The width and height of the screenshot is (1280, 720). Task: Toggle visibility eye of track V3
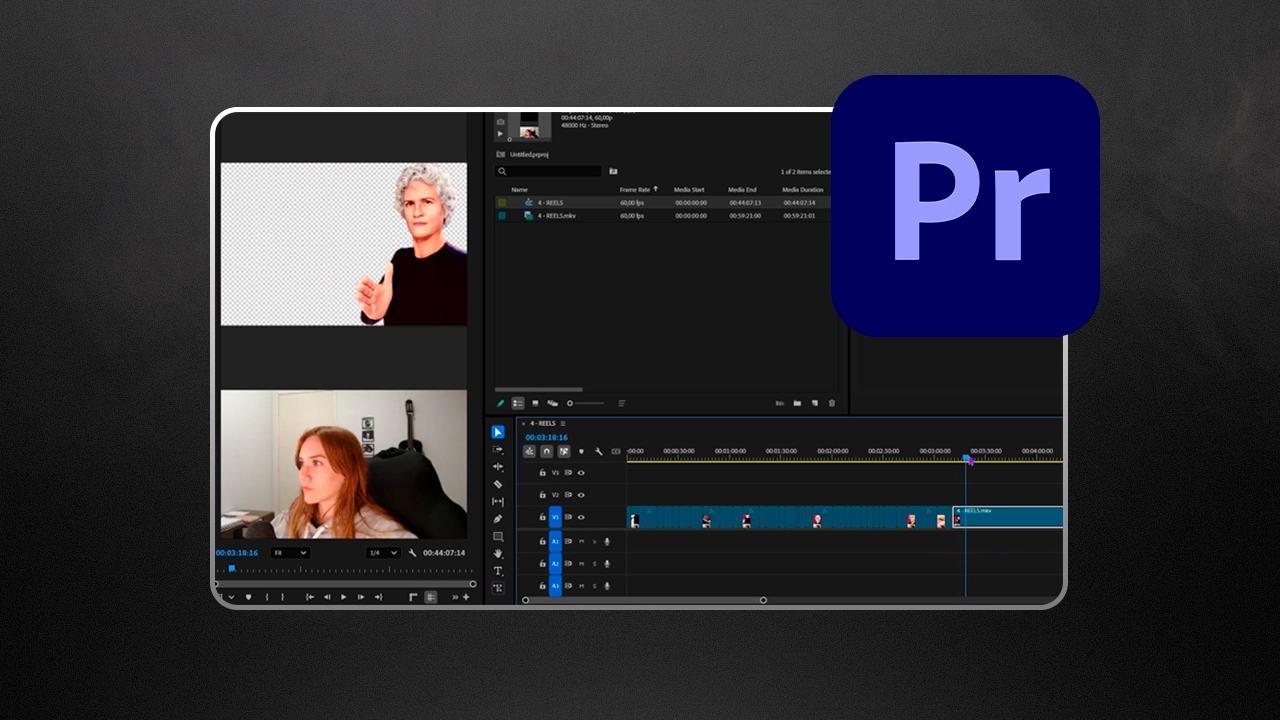point(581,472)
